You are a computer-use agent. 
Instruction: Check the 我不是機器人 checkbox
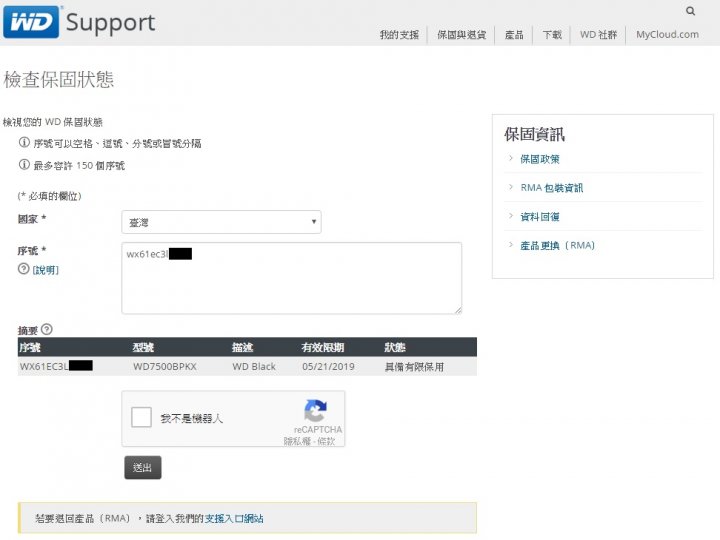pos(141,417)
